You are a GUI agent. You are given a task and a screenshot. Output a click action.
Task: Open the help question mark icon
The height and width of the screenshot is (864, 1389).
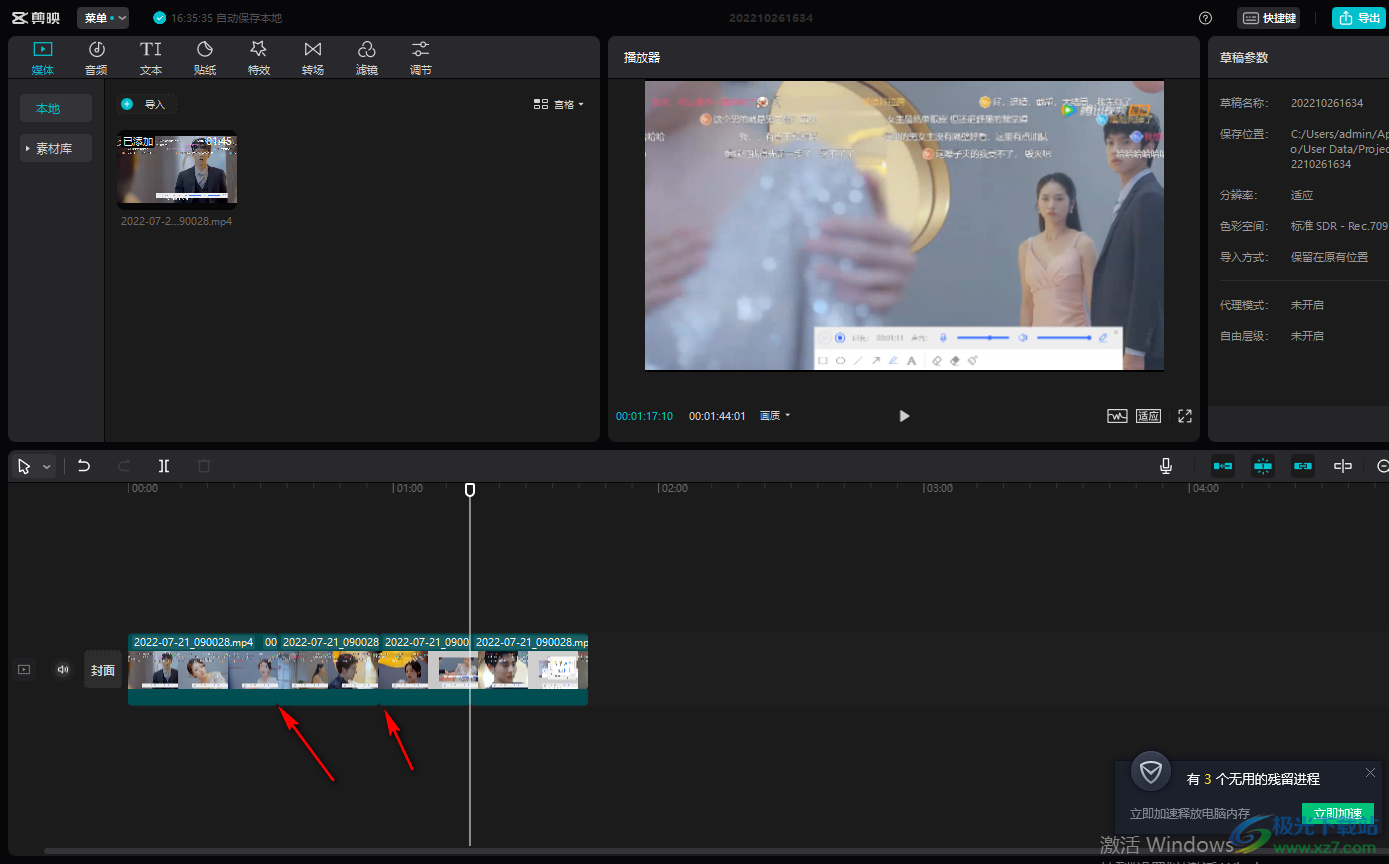[1205, 18]
